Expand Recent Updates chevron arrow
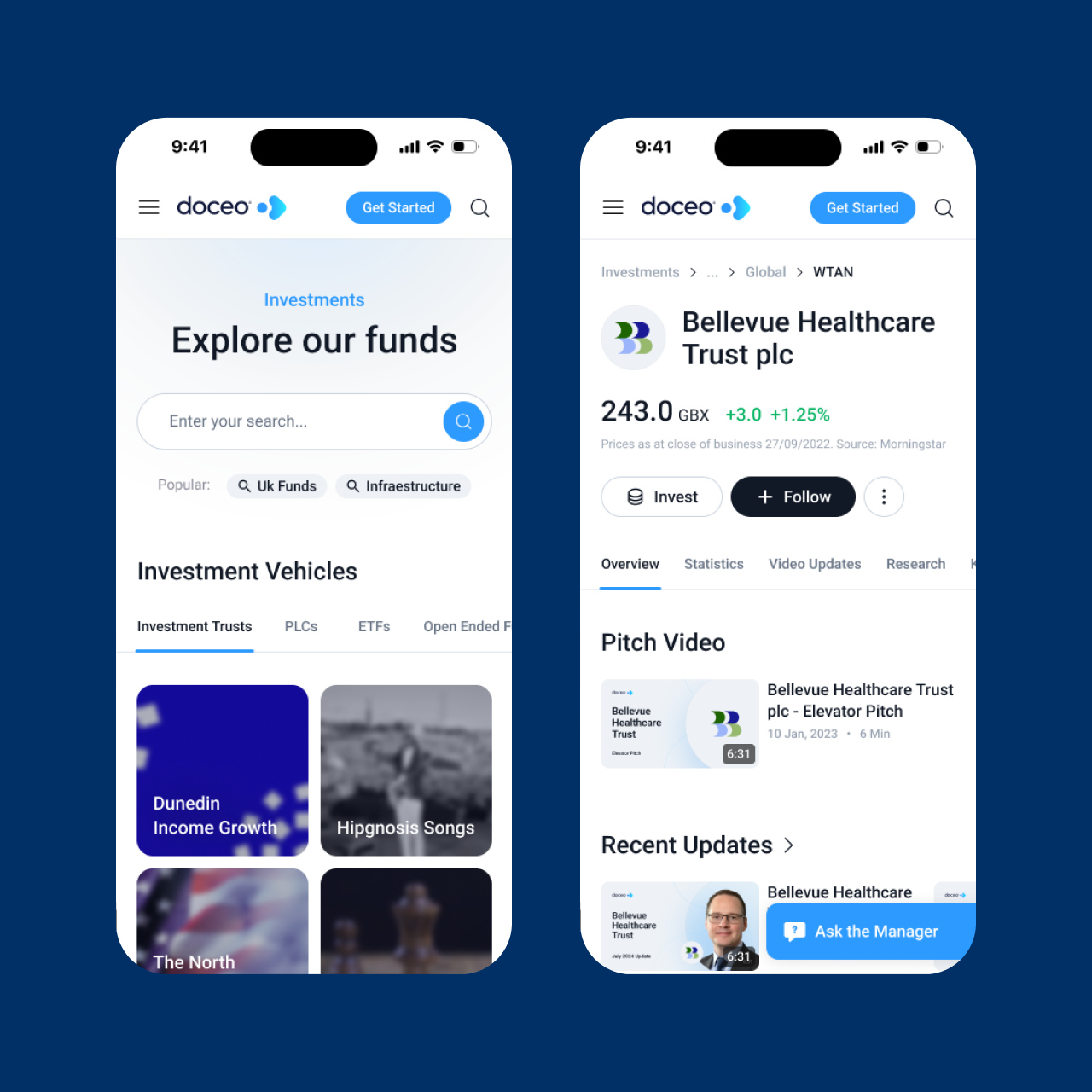This screenshot has height=1092, width=1092. pyautogui.click(x=789, y=845)
